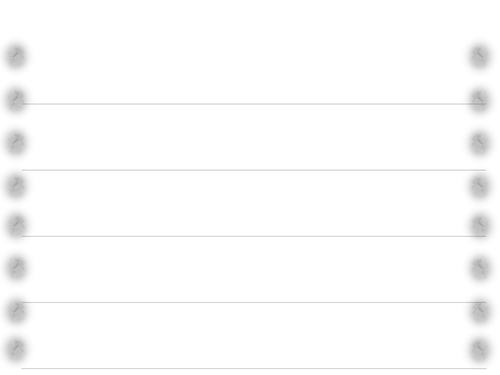The width and height of the screenshot is (500, 375).
Task: Click the blank row between third and fourth lines
Action: [254, 269]
